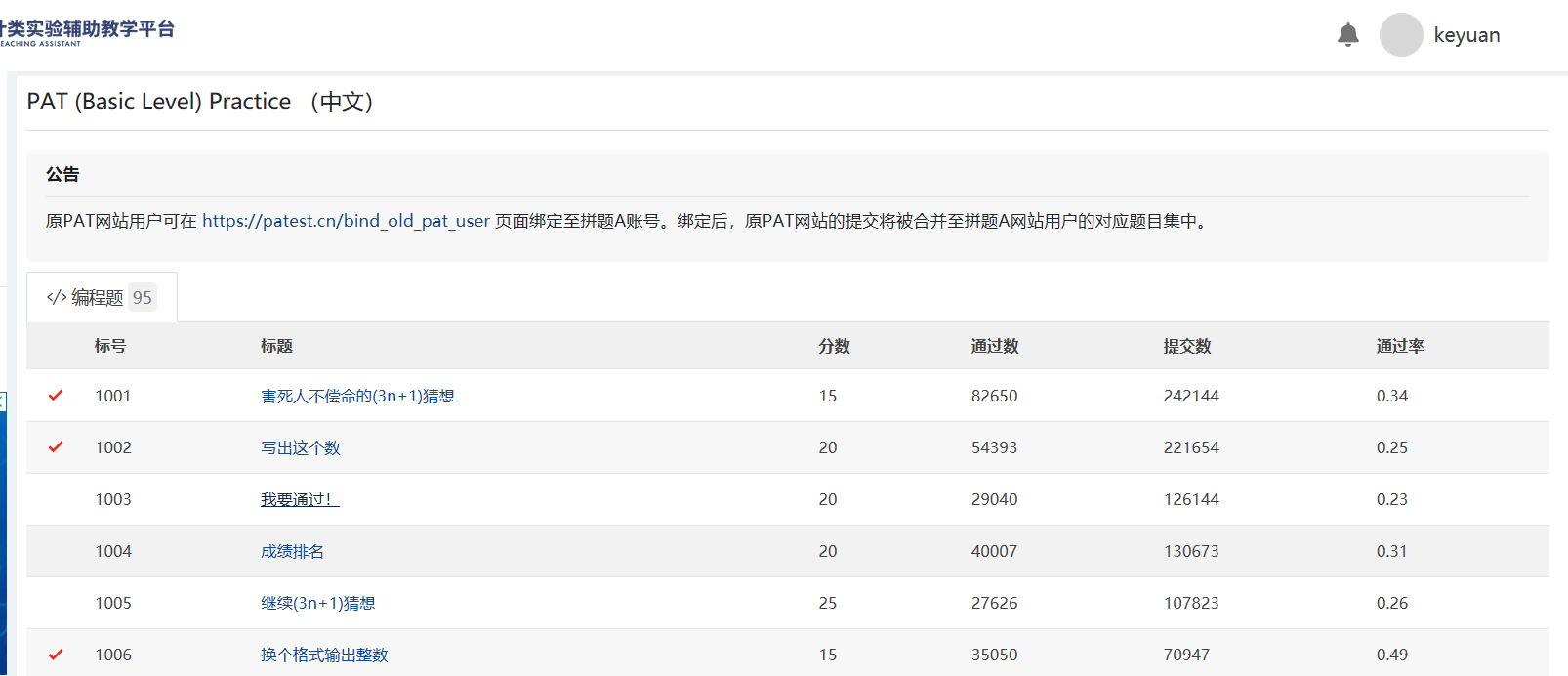This screenshot has width=1568, height=676.
Task: Open the keyuan user avatar
Action: point(1401,34)
